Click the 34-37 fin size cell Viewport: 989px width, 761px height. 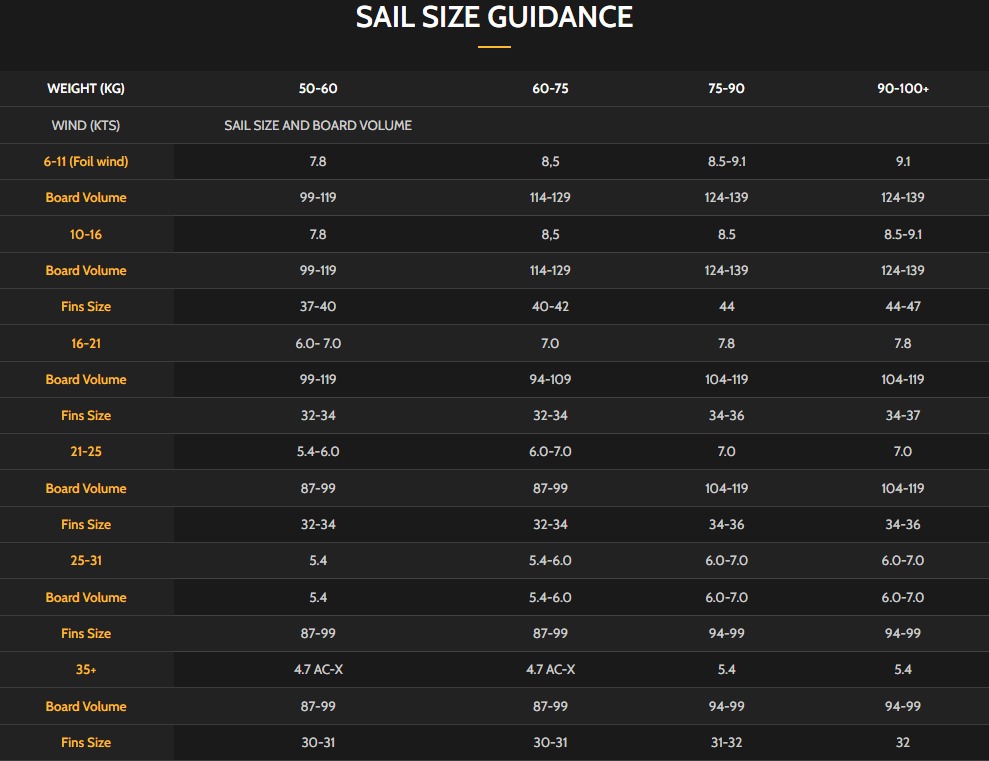coord(903,416)
